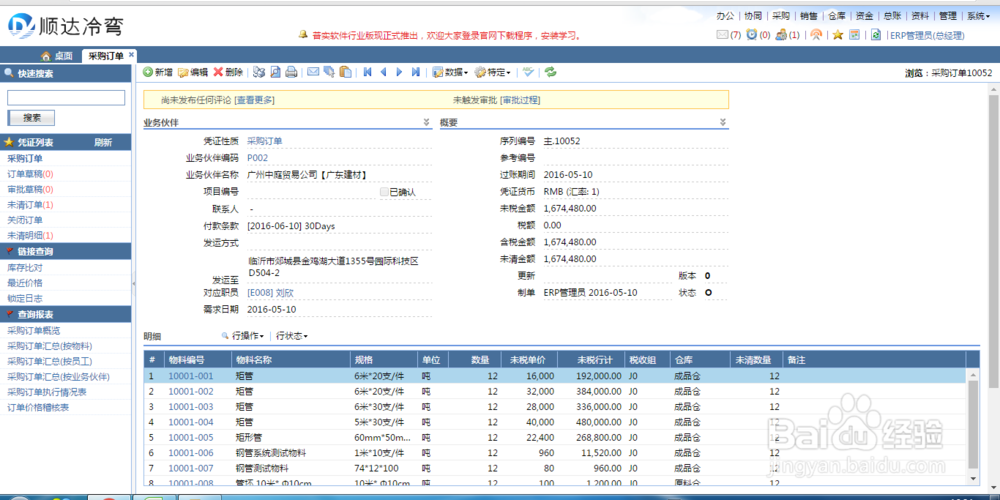
Task: Open 采购订单概览 report
Action: click(x=33, y=330)
